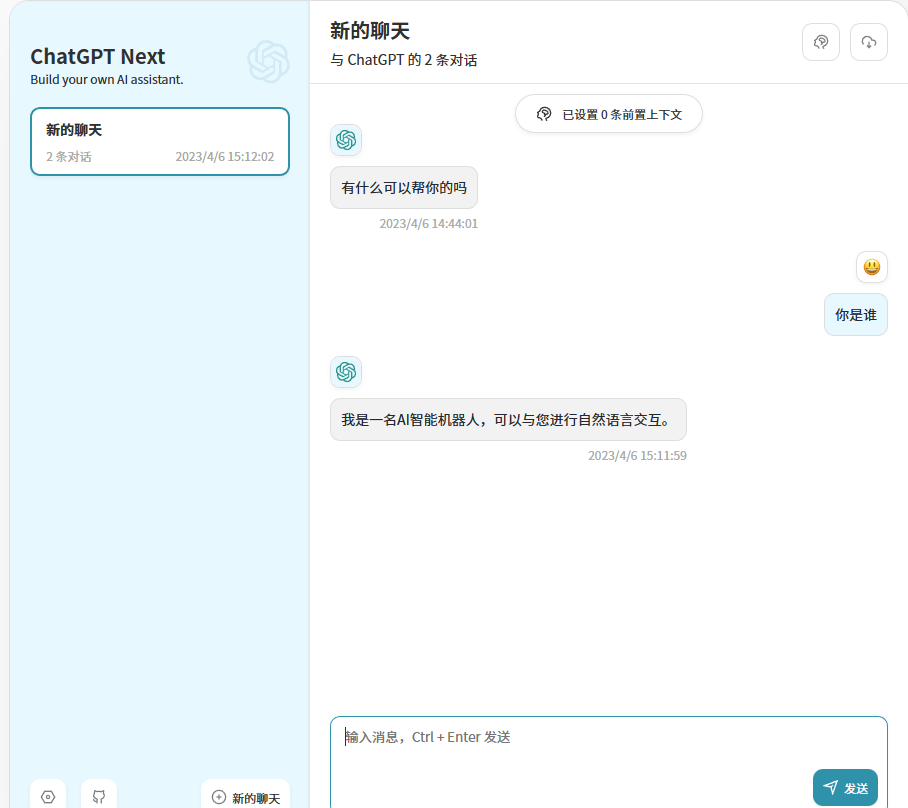Click the sidebar chat date 2023/4/6 15:12:02
908x808 pixels.
pyautogui.click(x=225, y=157)
